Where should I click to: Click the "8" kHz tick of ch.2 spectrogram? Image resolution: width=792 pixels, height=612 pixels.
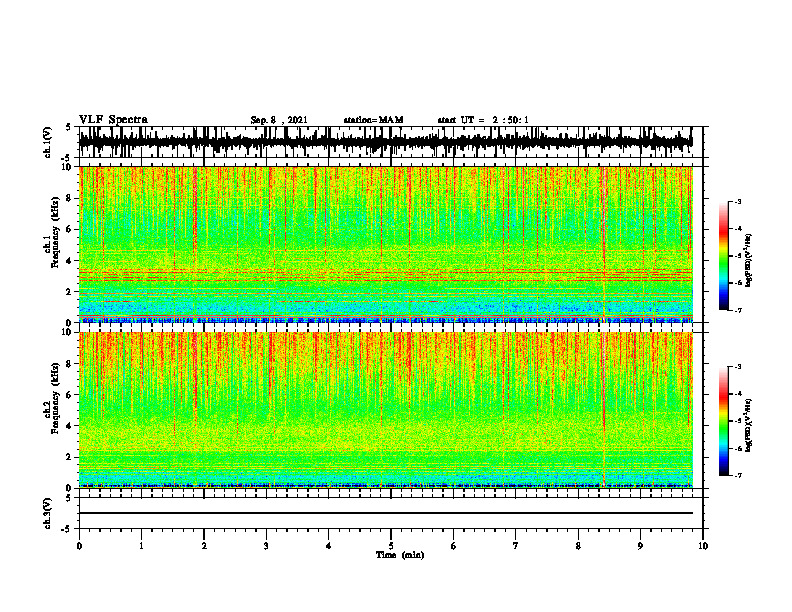pyautogui.click(x=70, y=364)
